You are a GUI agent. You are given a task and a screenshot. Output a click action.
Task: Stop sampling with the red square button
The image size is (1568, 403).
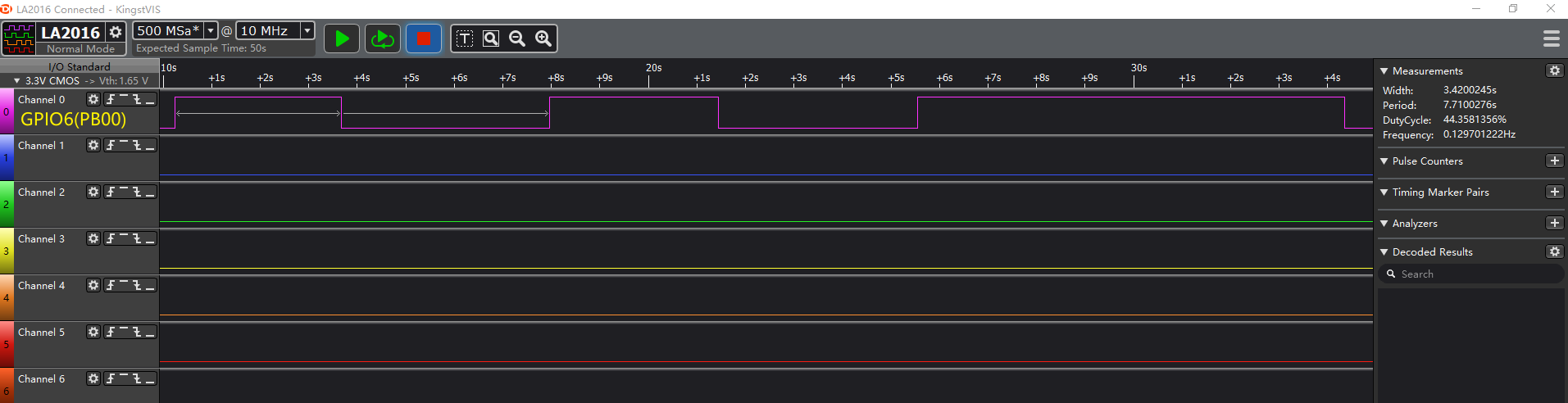tap(424, 38)
